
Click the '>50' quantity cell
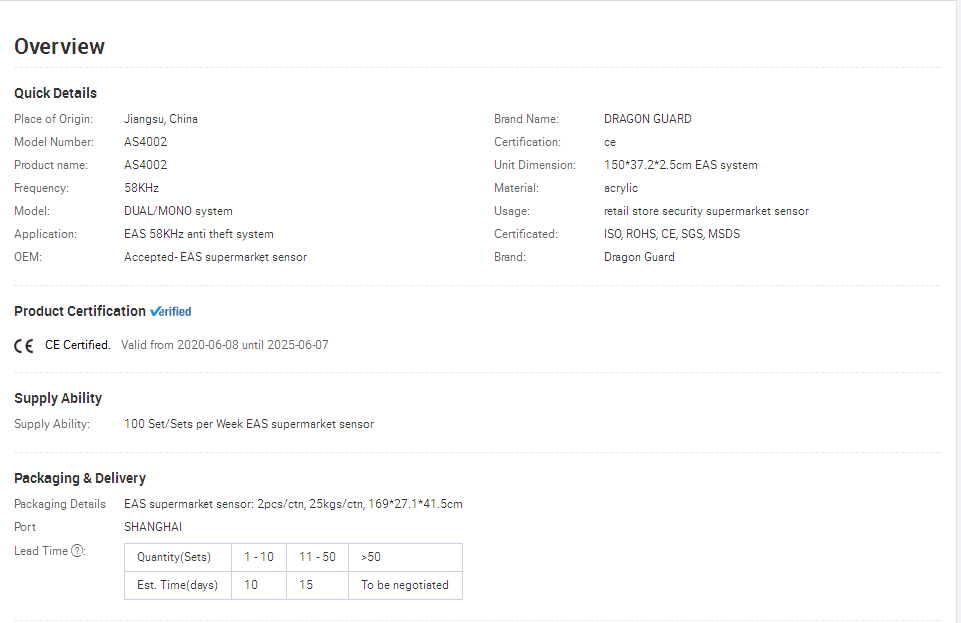pyautogui.click(x=405, y=557)
